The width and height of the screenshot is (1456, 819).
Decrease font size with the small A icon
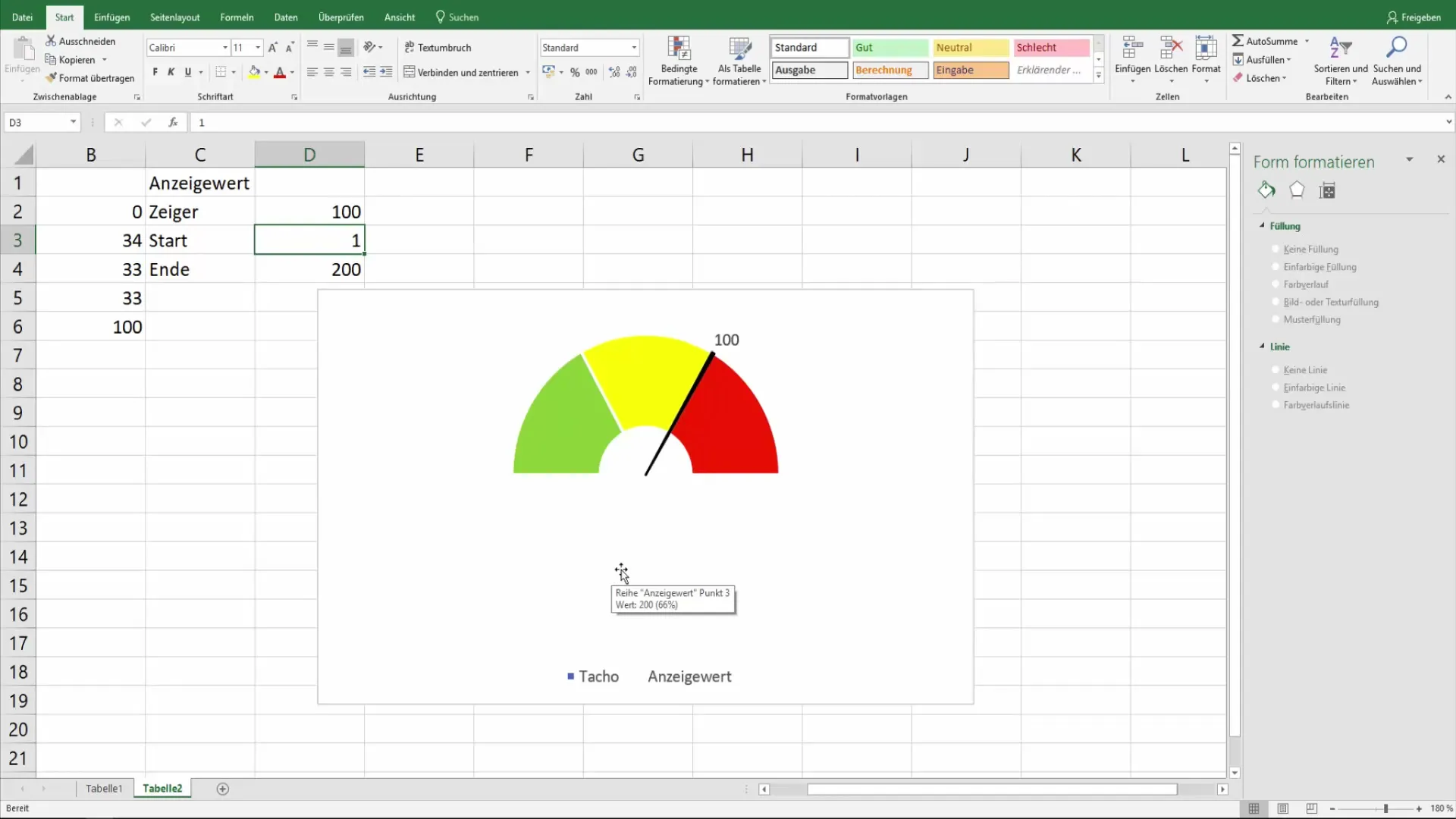coord(290,47)
